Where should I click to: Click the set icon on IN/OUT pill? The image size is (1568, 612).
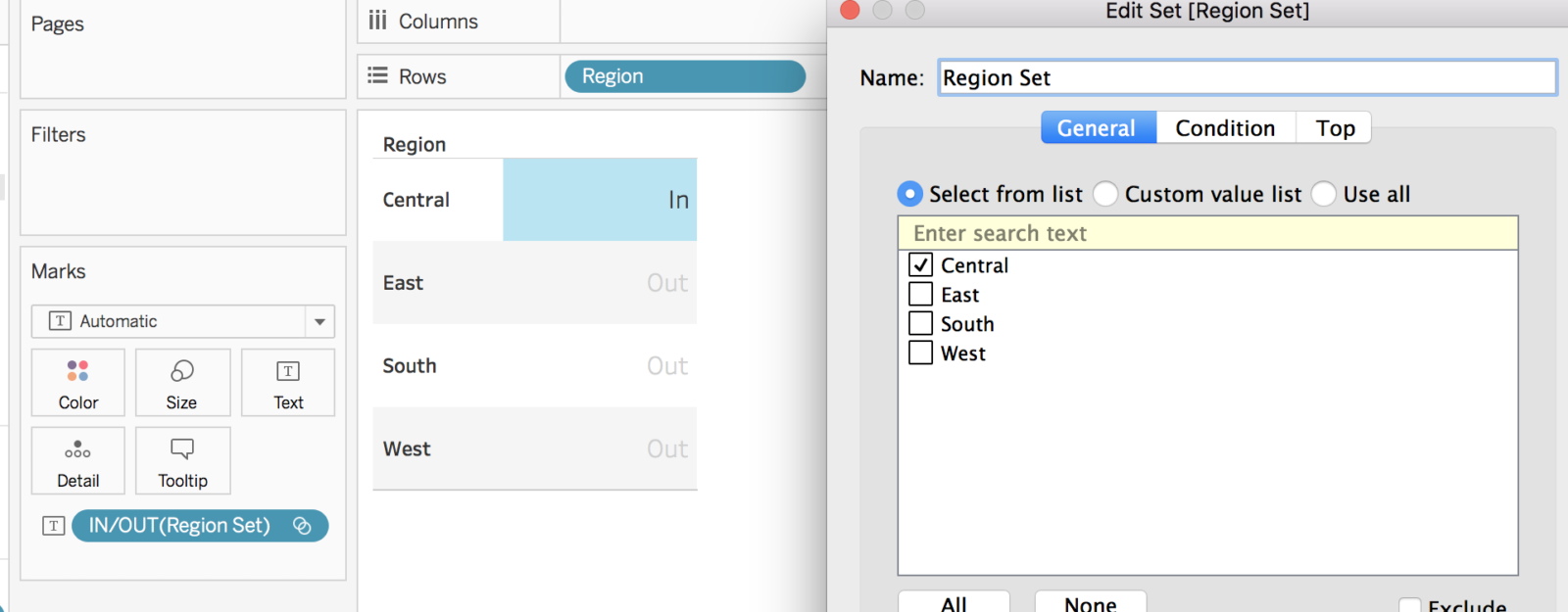302,526
